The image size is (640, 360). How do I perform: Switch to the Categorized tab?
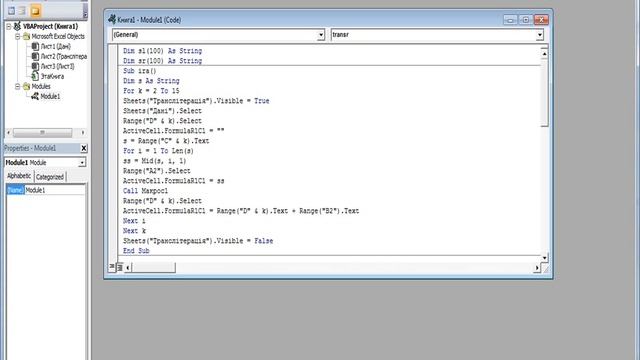(x=50, y=177)
